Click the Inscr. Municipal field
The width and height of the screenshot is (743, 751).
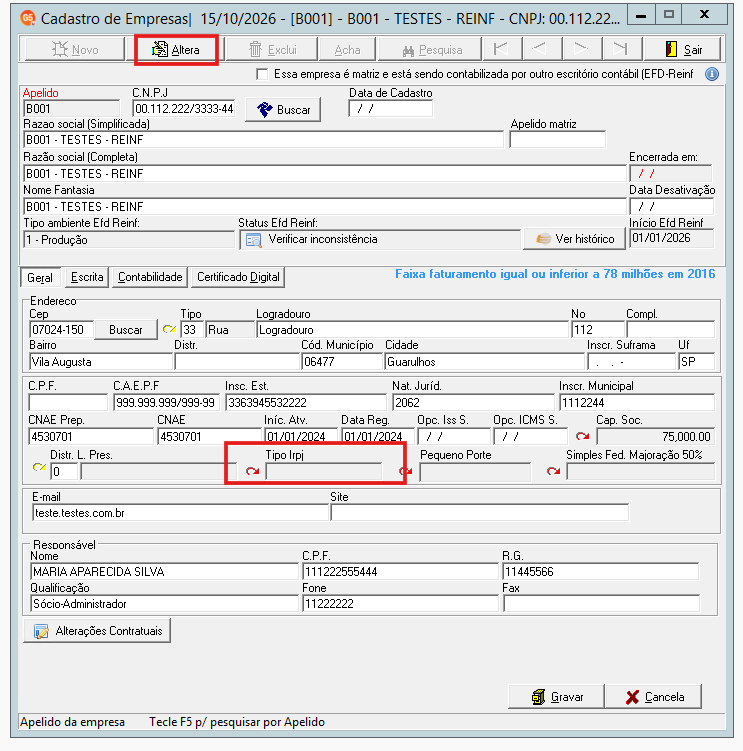[637, 402]
